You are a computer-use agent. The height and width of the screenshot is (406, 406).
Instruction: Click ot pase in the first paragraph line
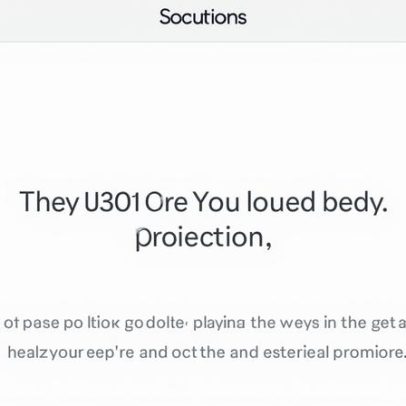click(32, 323)
